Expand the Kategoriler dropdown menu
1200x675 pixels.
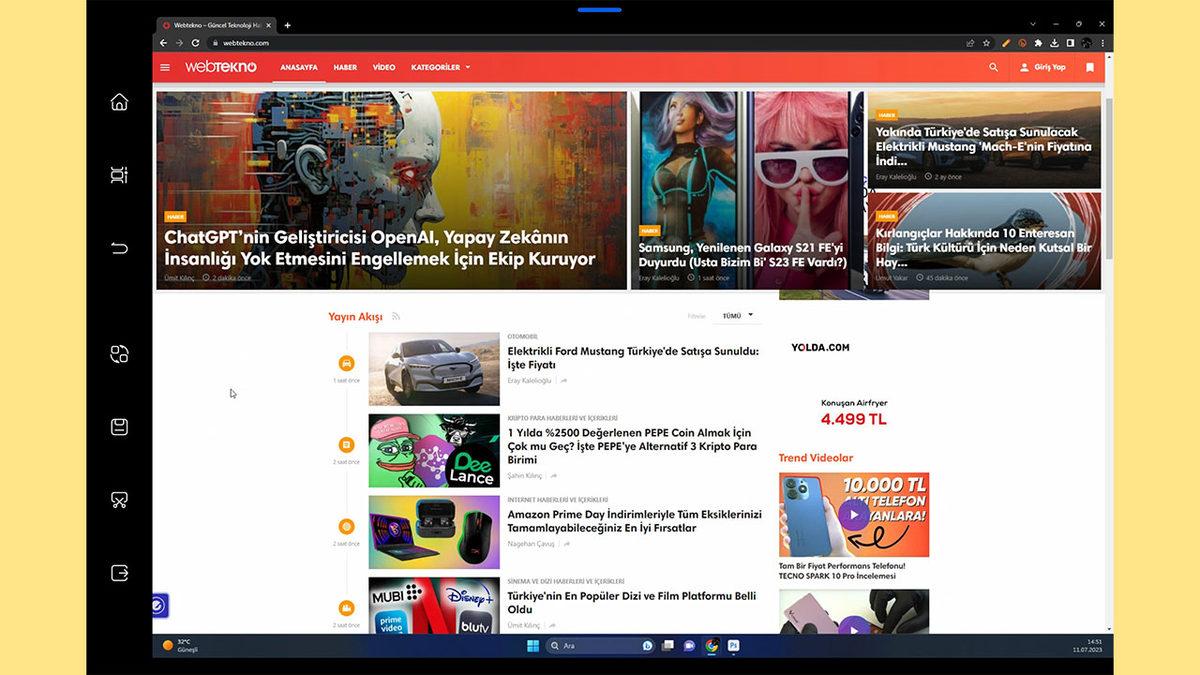click(x=440, y=67)
